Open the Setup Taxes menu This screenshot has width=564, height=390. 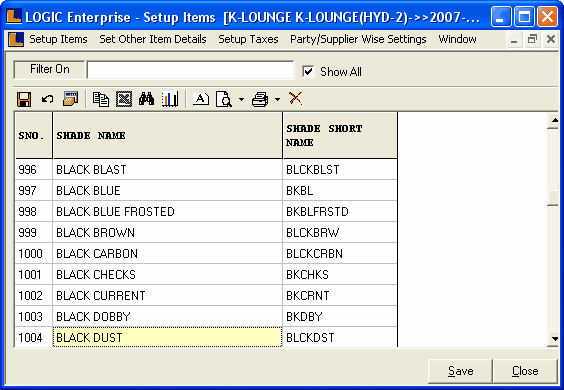tap(248, 39)
